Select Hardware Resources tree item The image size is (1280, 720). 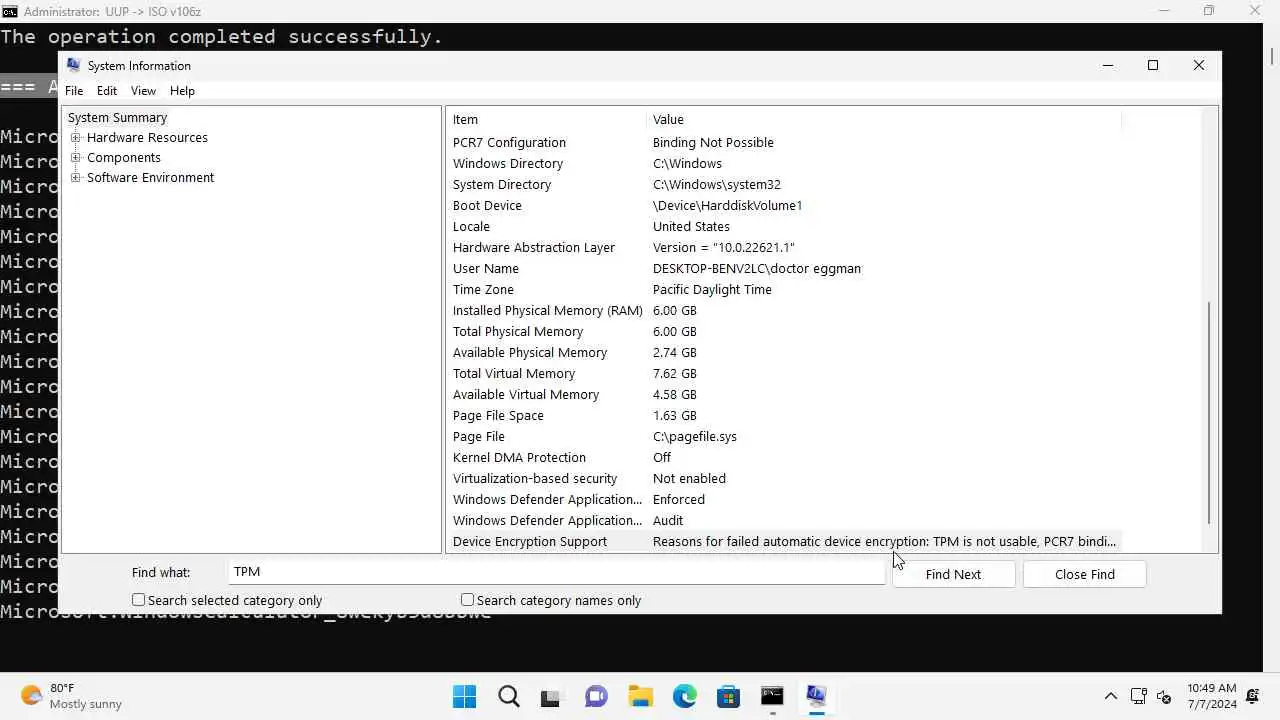(x=147, y=138)
